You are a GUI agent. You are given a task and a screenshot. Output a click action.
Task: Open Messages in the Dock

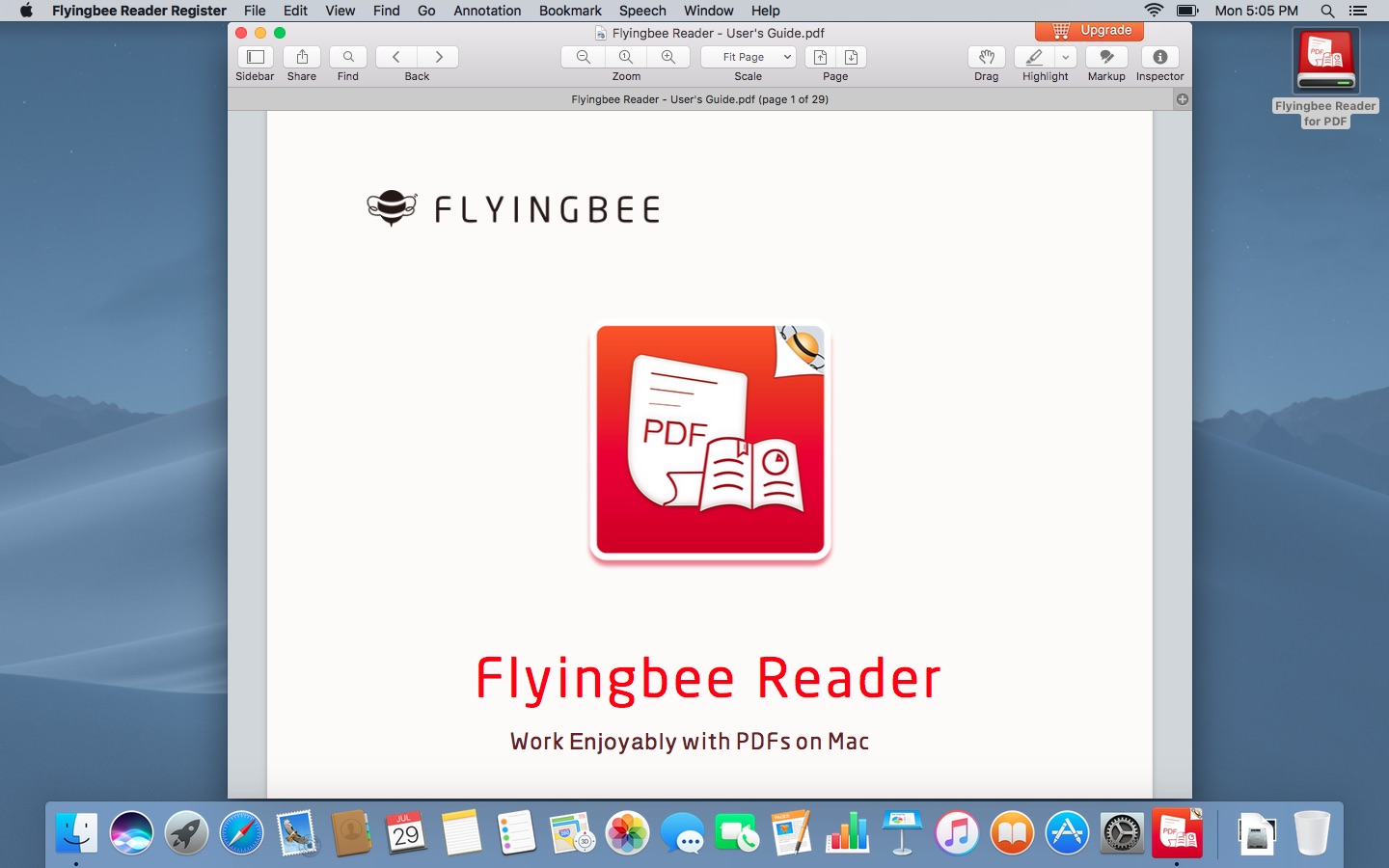tap(682, 833)
